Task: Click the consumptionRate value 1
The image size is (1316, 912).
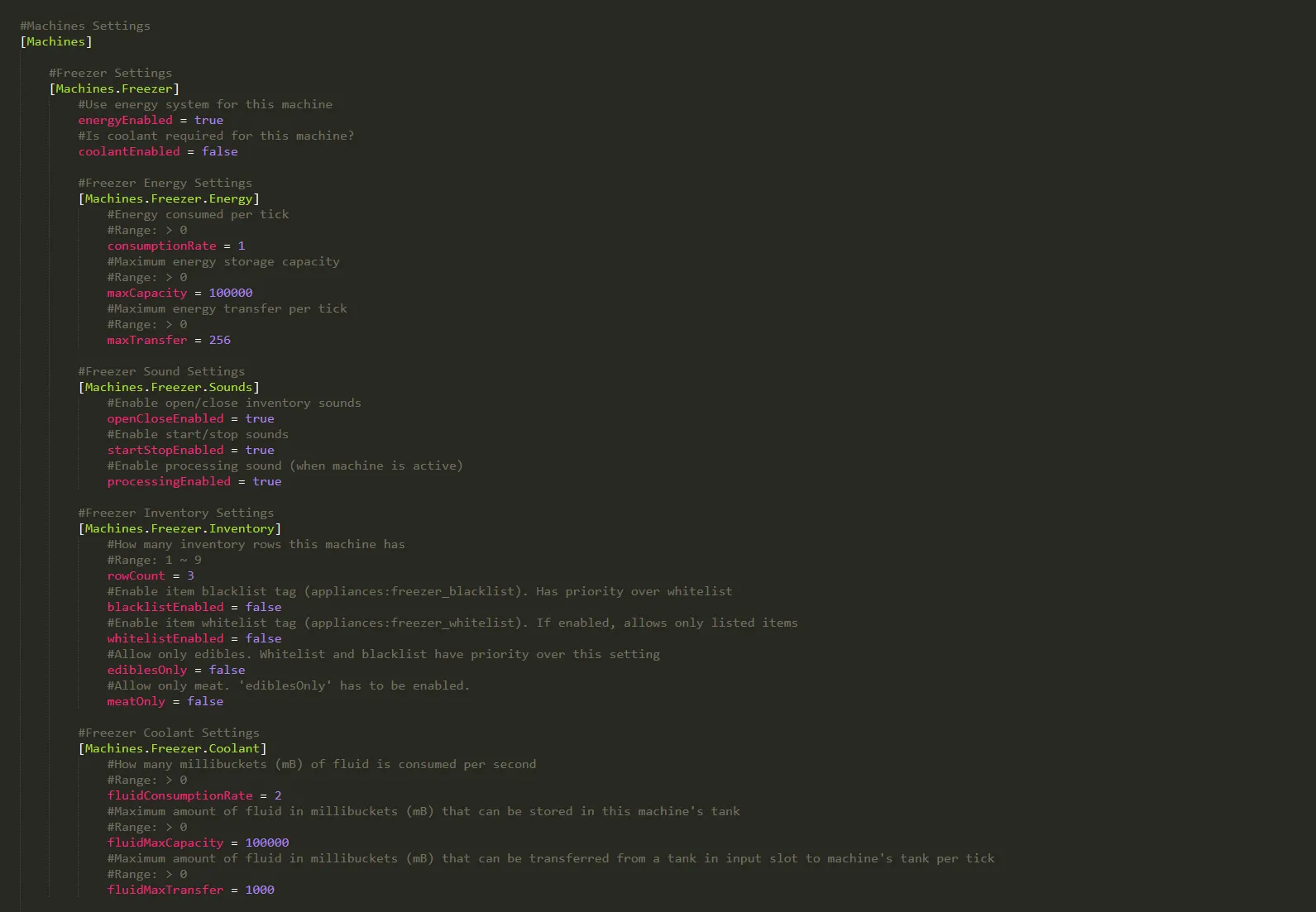Action: tap(242, 246)
